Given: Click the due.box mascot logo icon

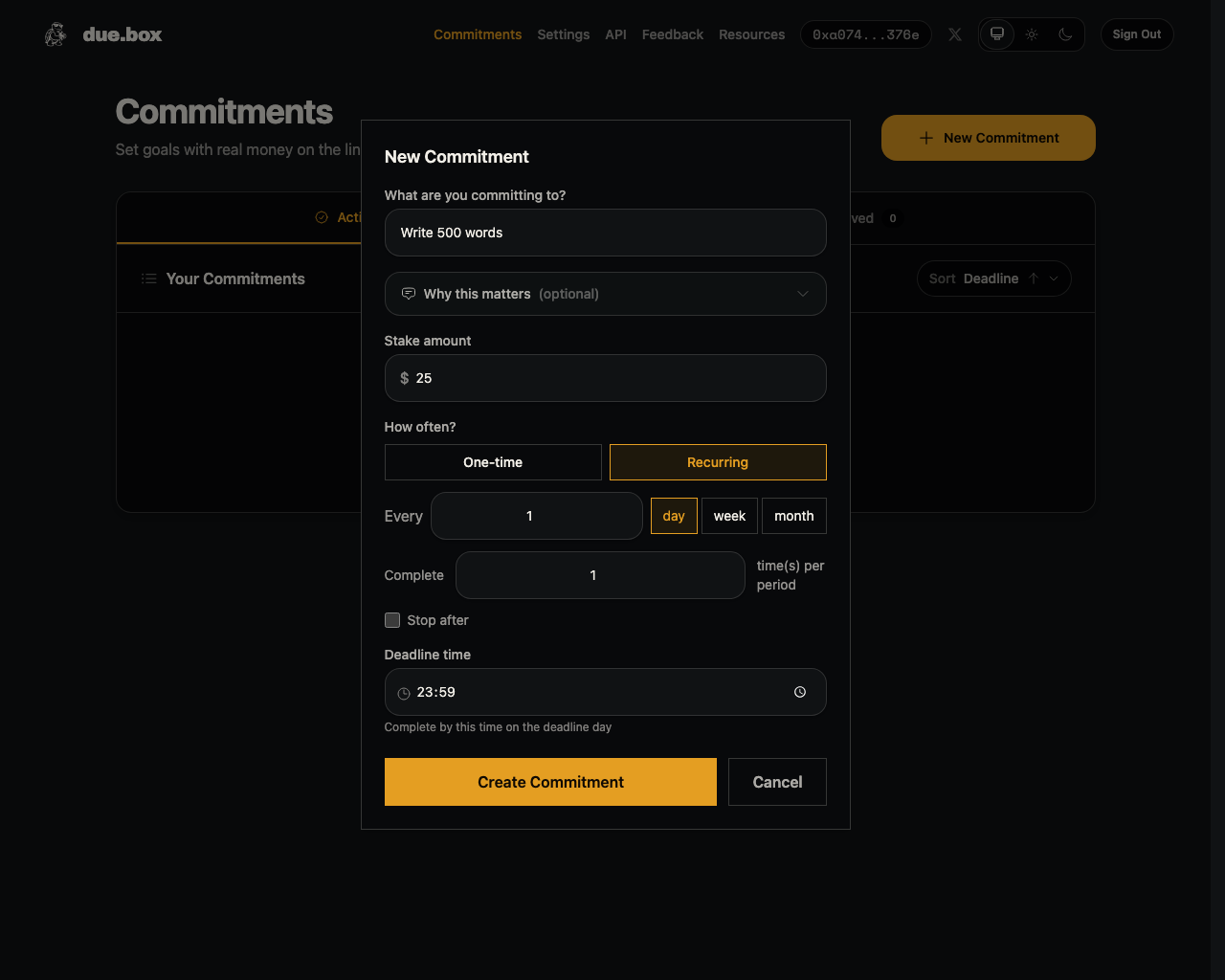Looking at the screenshot, I should point(56,34).
